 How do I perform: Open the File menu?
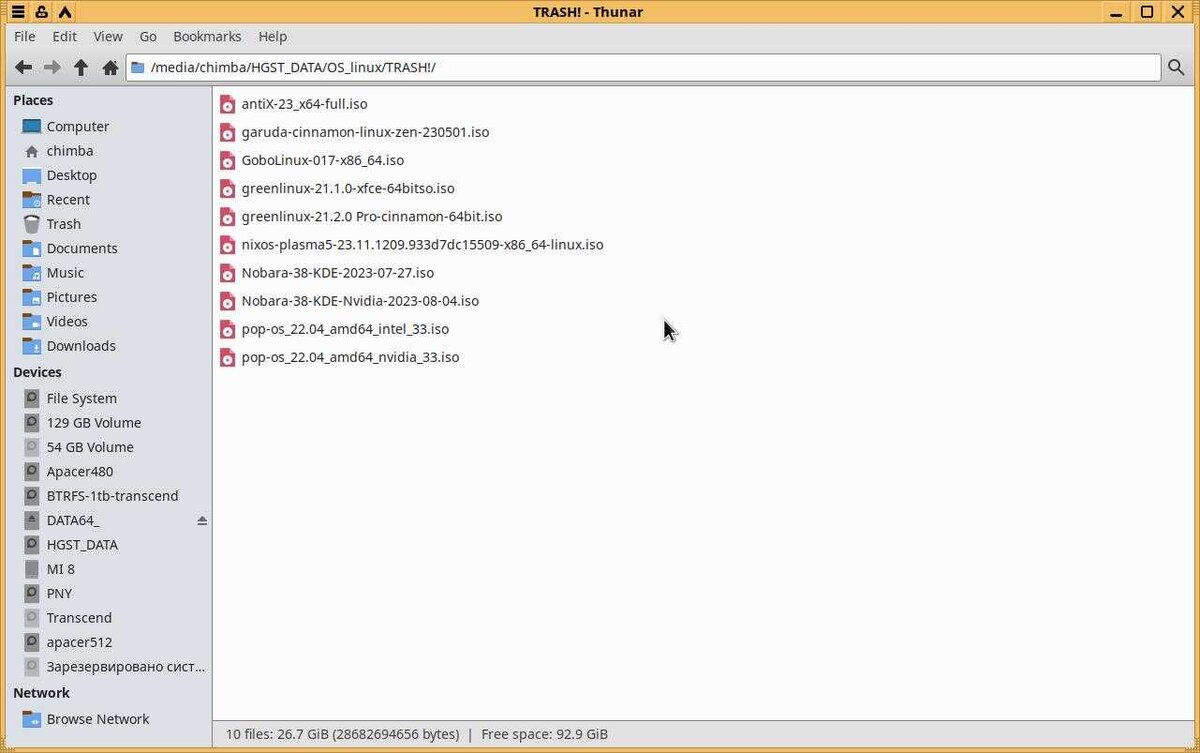pos(25,36)
